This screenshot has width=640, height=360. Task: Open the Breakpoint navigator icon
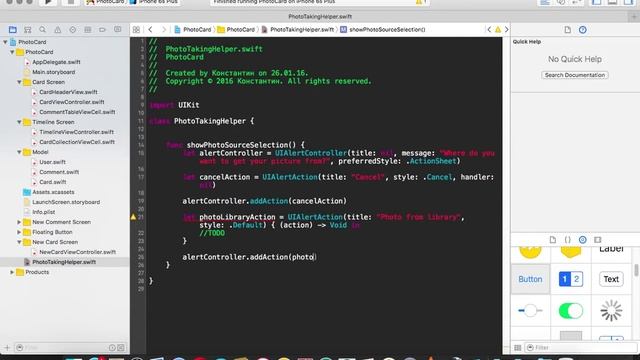point(102,30)
